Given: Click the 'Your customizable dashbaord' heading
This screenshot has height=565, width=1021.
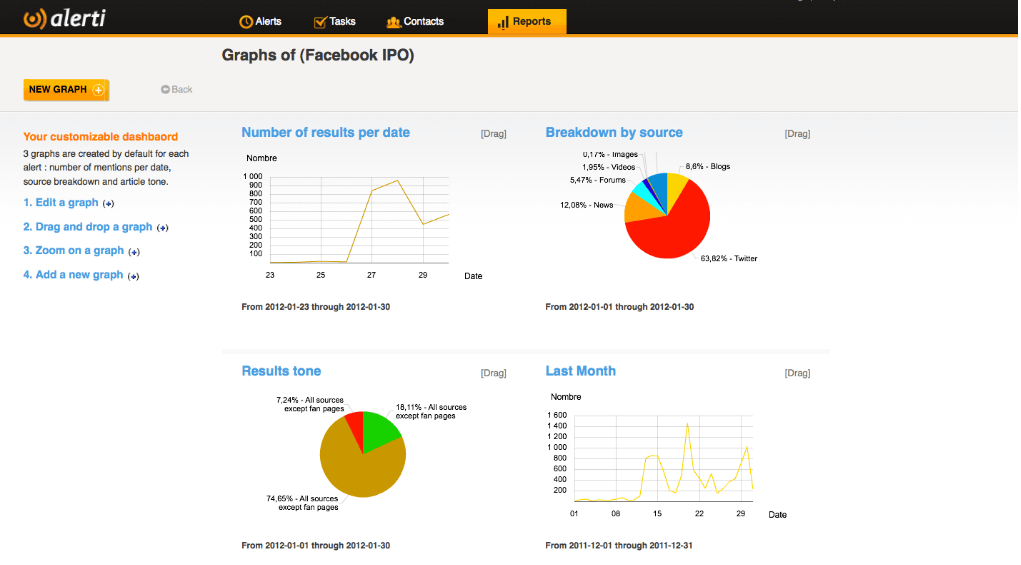Looking at the screenshot, I should (x=100, y=137).
